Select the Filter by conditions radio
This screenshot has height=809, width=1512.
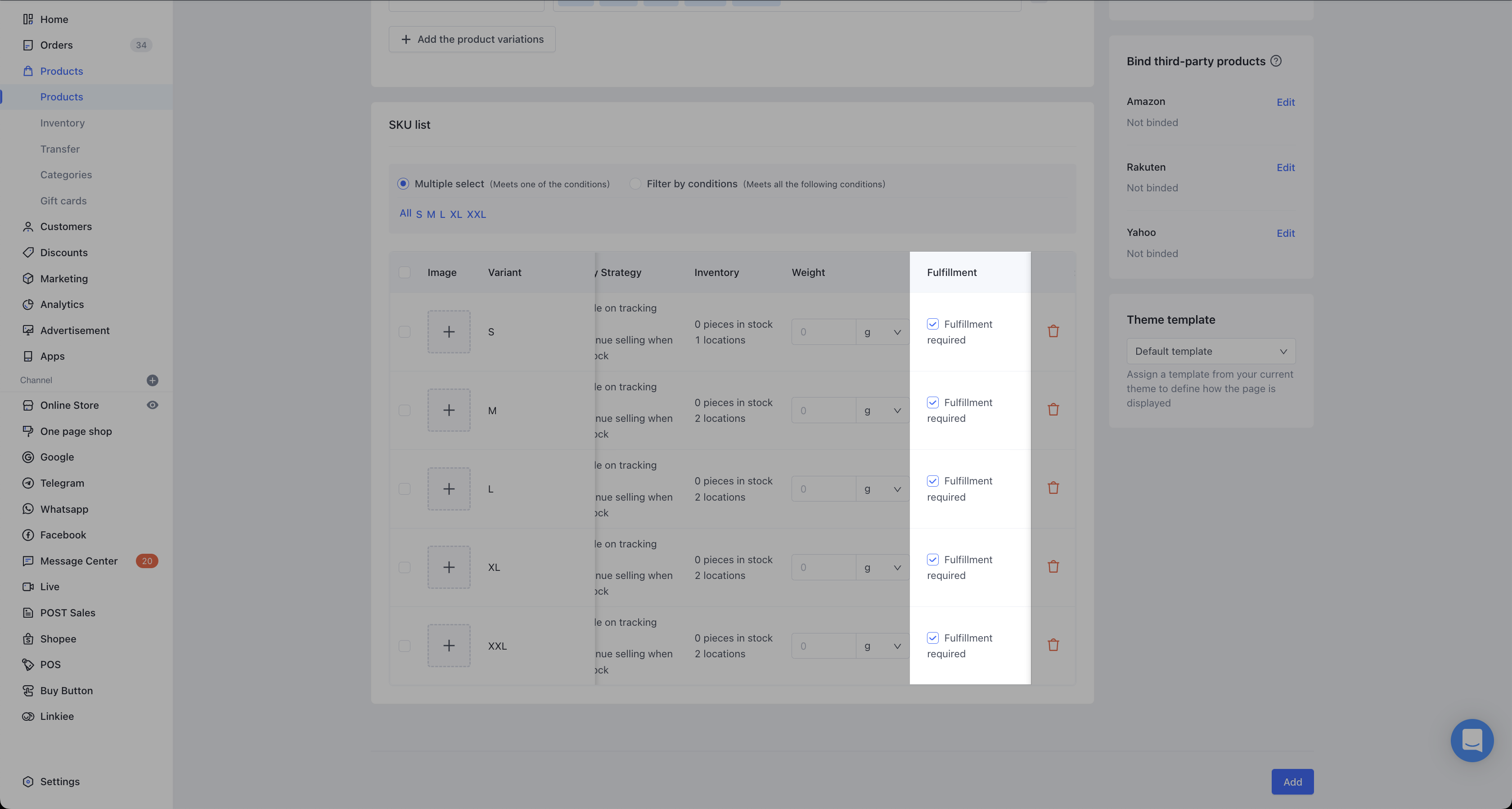[634, 184]
